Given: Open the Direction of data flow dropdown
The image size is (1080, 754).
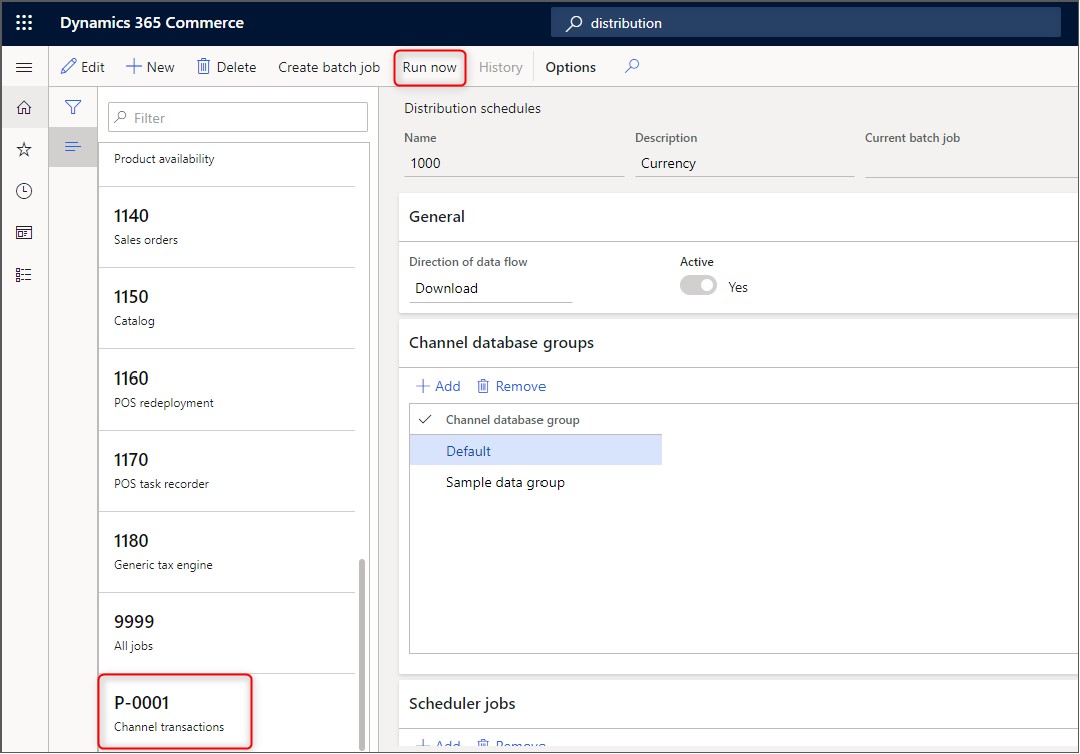Looking at the screenshot, I should pyautogui.click(x=490, y=289).
